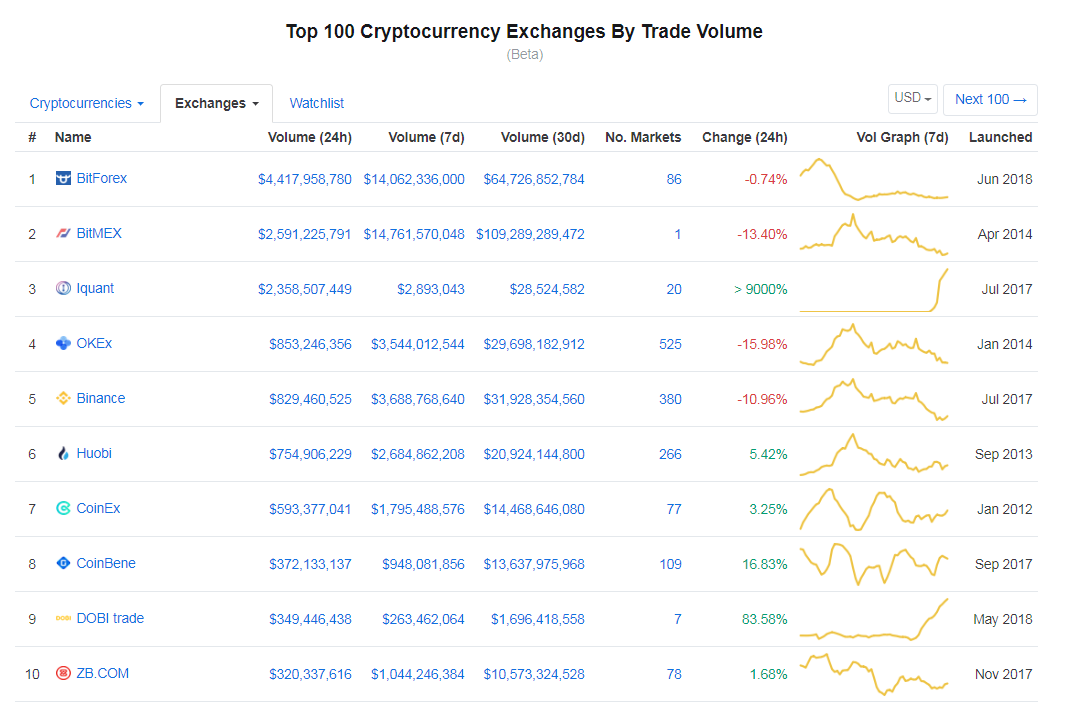Open the BitForex exchange link

pos(101,178)
